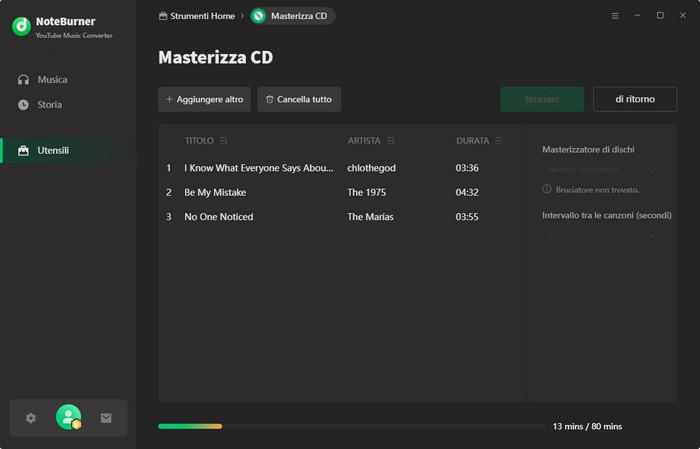The height and width of the screenshot is (449, 700).
Task: Minimize the NoteBurner window
Action: [x=638, y=15]
